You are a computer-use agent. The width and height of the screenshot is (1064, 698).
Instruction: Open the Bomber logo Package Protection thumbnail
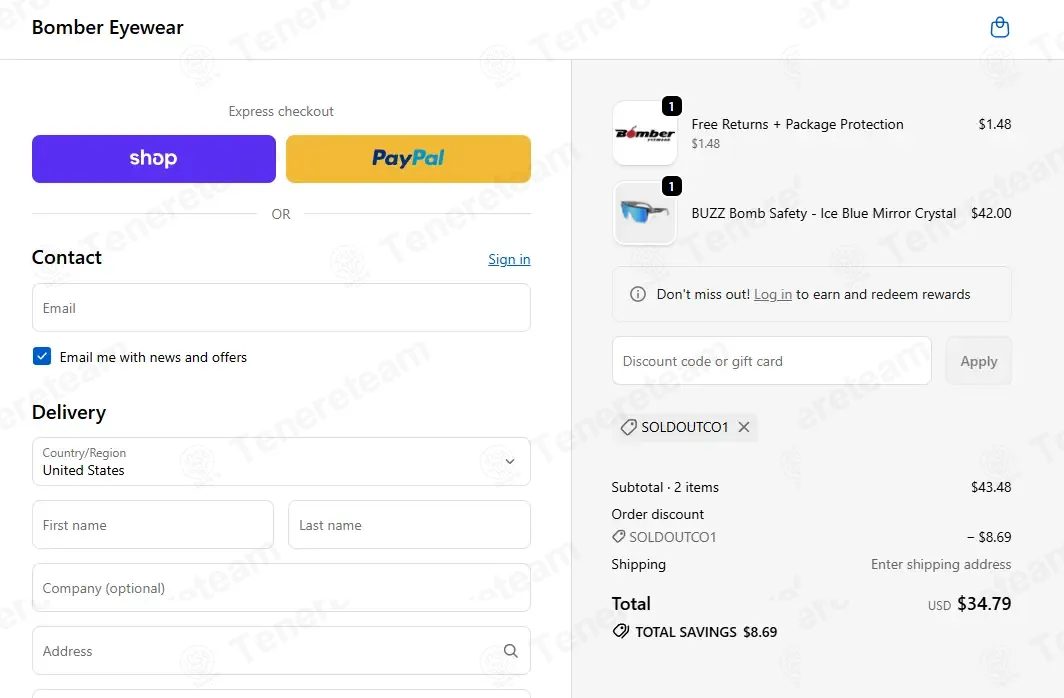645,133
